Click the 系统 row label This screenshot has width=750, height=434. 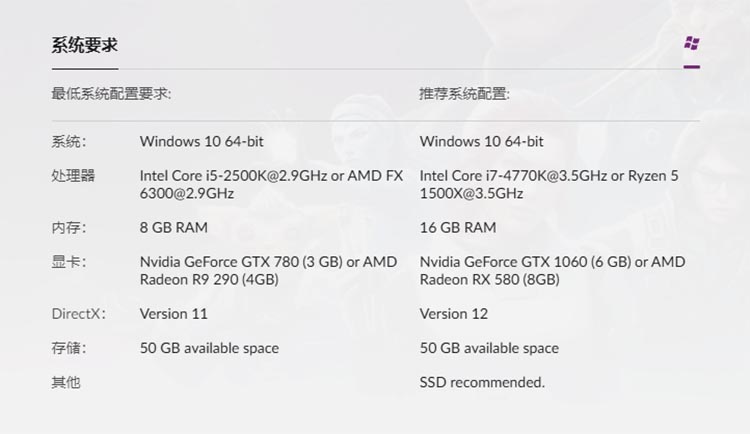coord(69,141)
